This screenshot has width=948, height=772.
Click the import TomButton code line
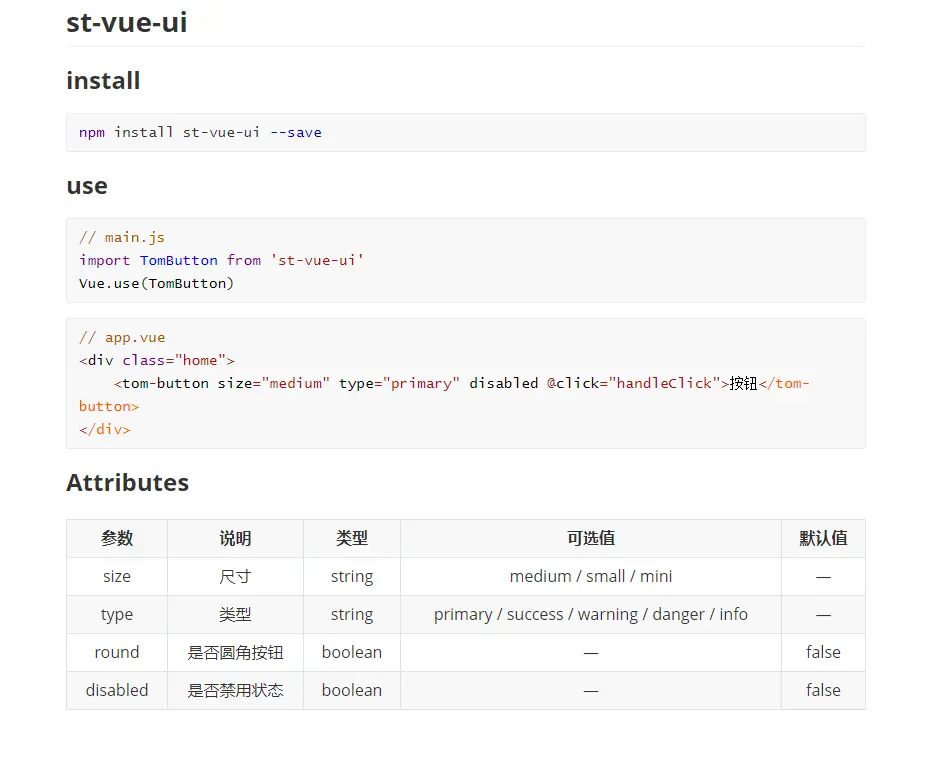tap(221, 260)
